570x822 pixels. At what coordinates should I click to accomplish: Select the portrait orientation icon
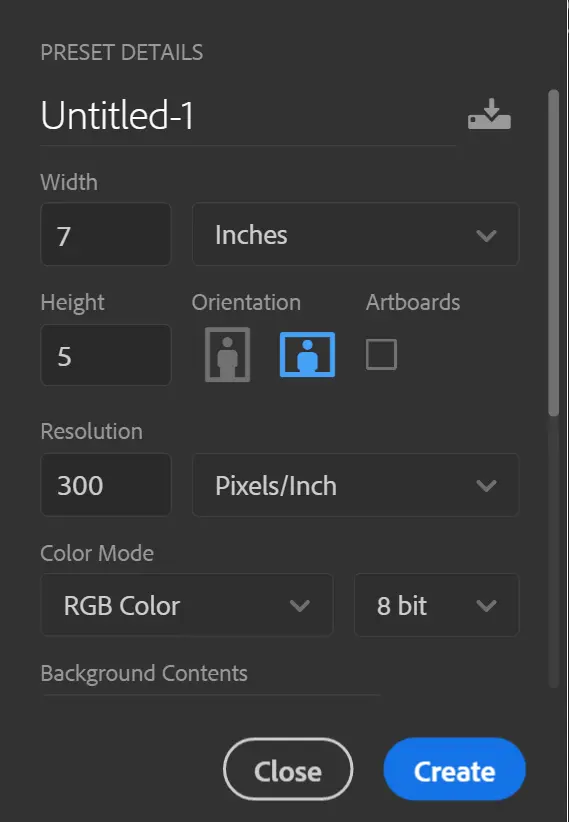[x=227, y=355]
